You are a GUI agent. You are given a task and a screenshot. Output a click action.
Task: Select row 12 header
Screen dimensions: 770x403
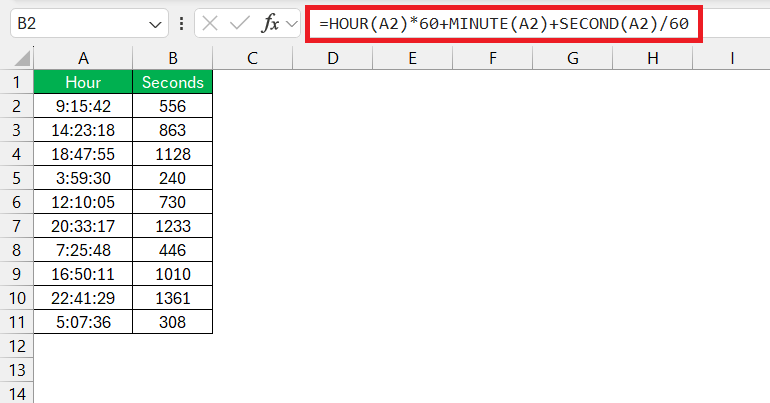(17, 346)
